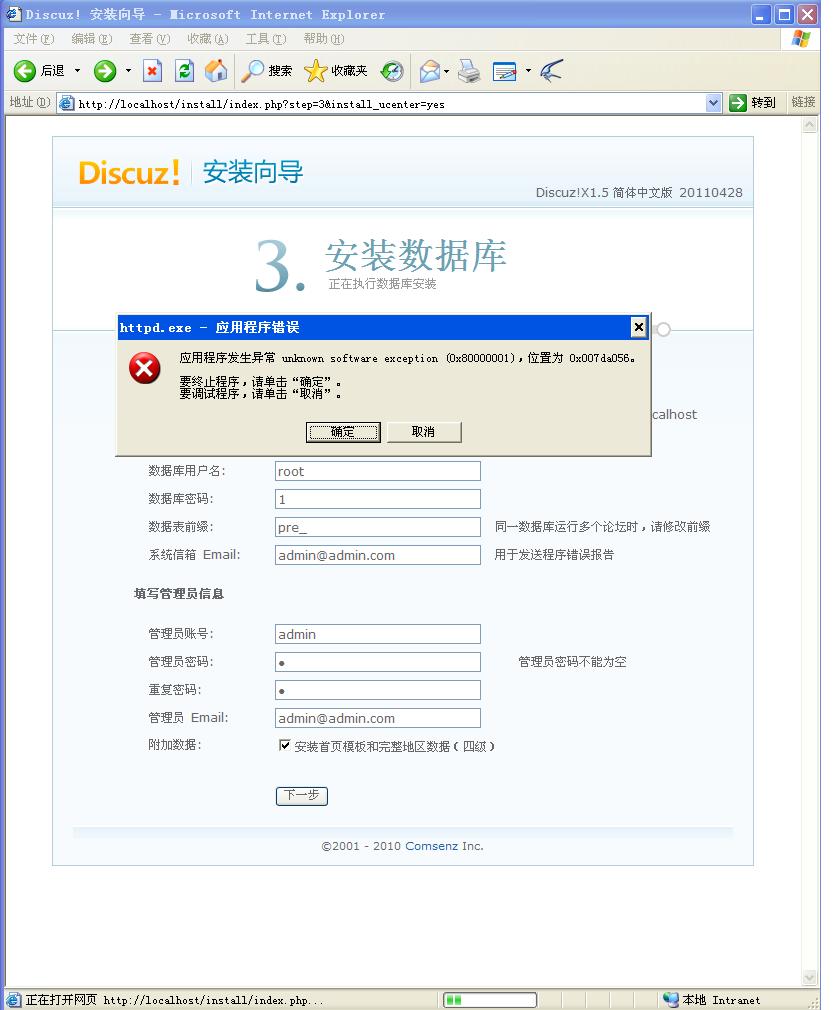
Task: Open the Forward button history dropdown arrow
Action: [128, 71]
